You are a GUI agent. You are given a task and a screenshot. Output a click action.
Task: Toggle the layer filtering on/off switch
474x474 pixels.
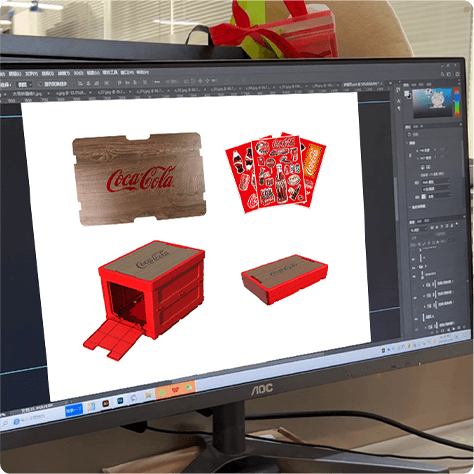457,223
